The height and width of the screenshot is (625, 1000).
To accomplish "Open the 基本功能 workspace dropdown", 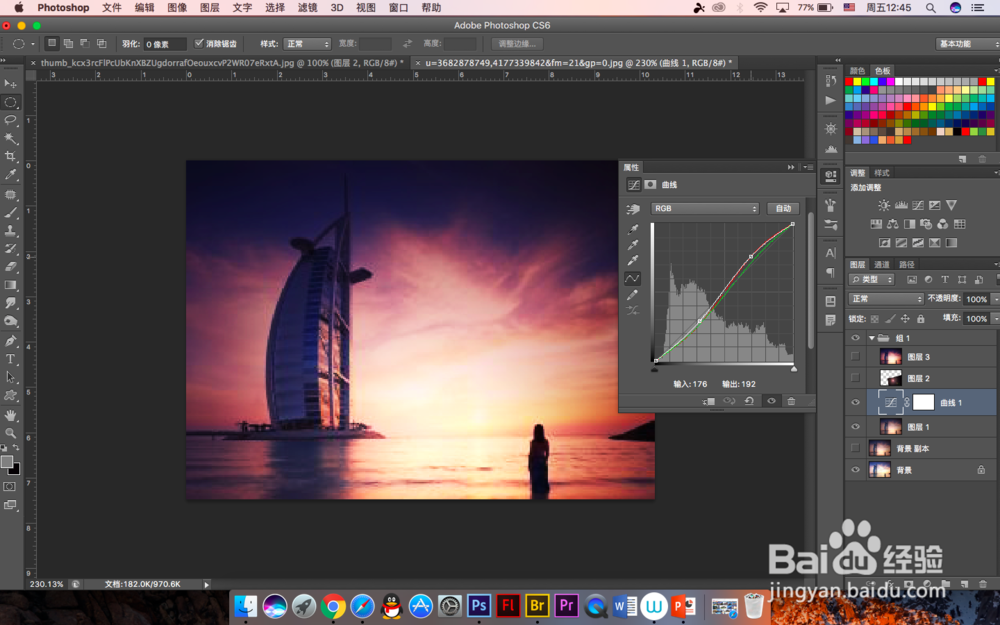I will click(x=966, y=43).
